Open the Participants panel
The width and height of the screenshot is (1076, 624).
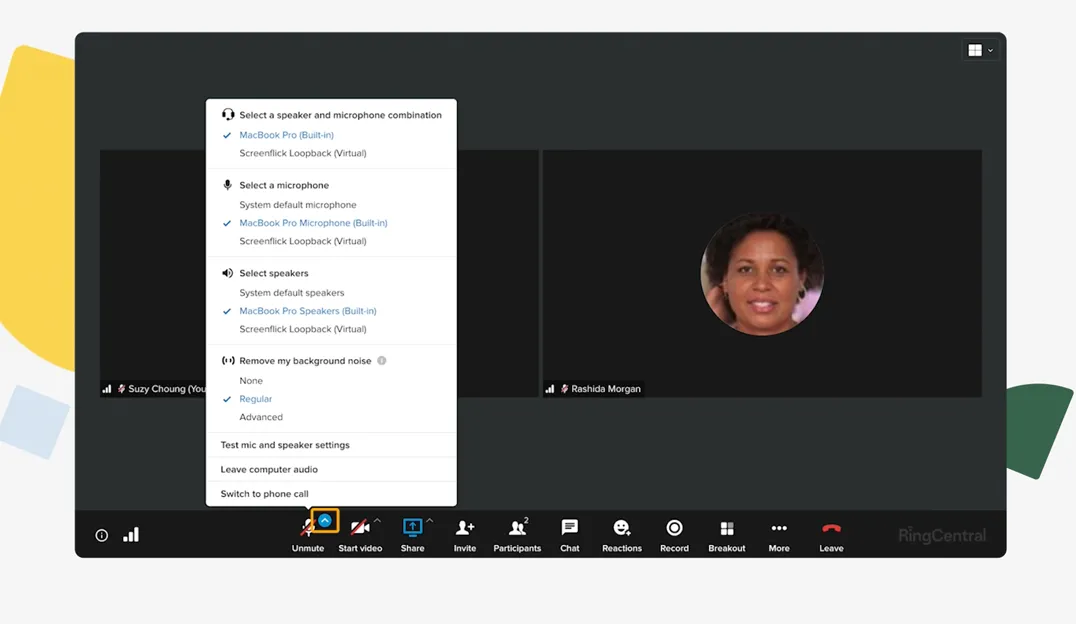[x=517, y=528]
